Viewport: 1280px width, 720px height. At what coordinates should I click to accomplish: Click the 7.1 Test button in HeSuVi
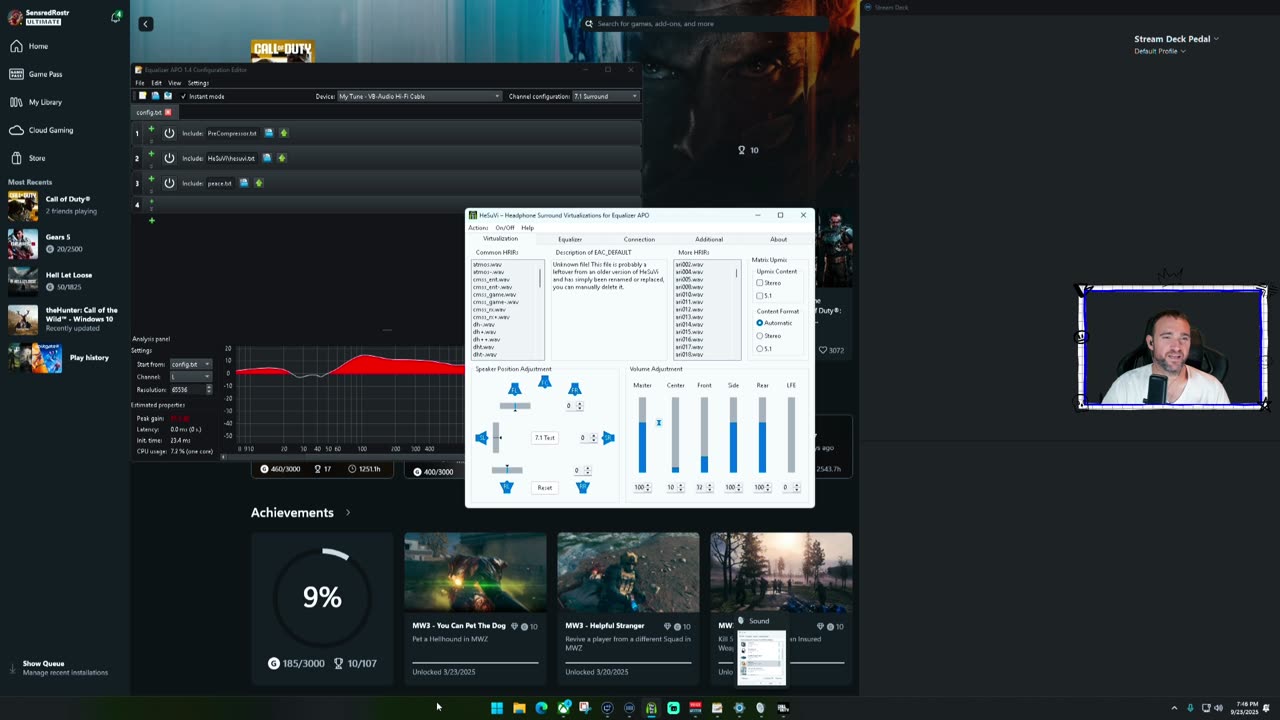click(x=545, y=438)
